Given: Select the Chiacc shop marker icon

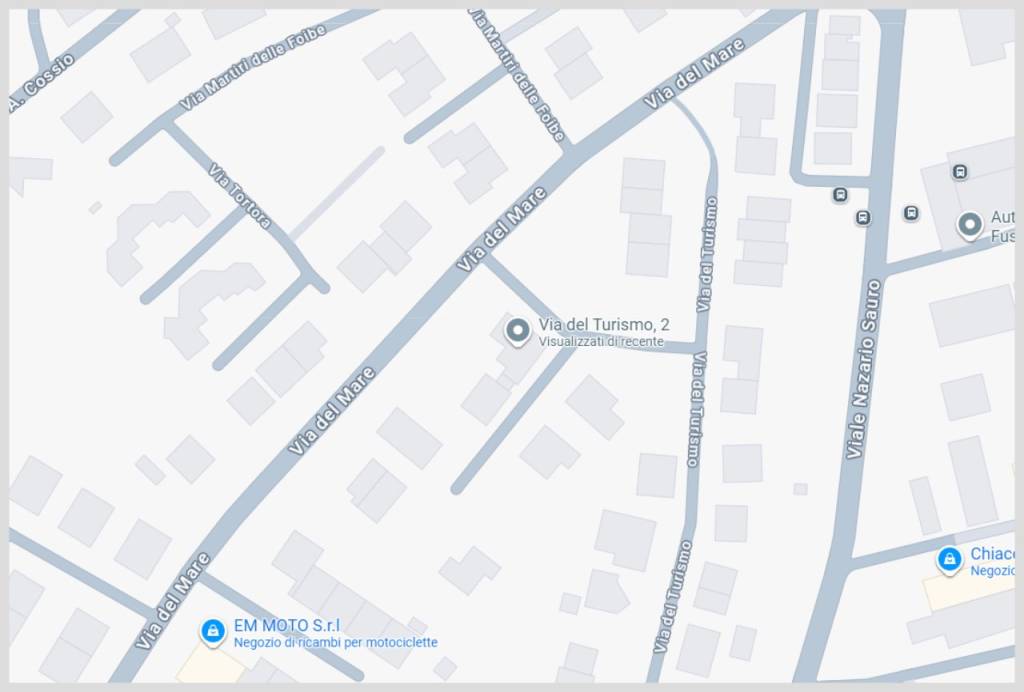Looking at the screenshot, I should [x=950, y=560].
